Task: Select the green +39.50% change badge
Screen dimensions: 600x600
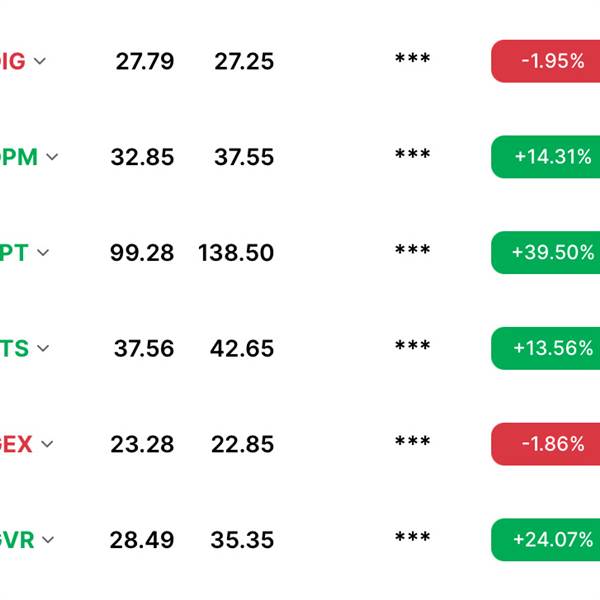Action: (x=546, y=253)
